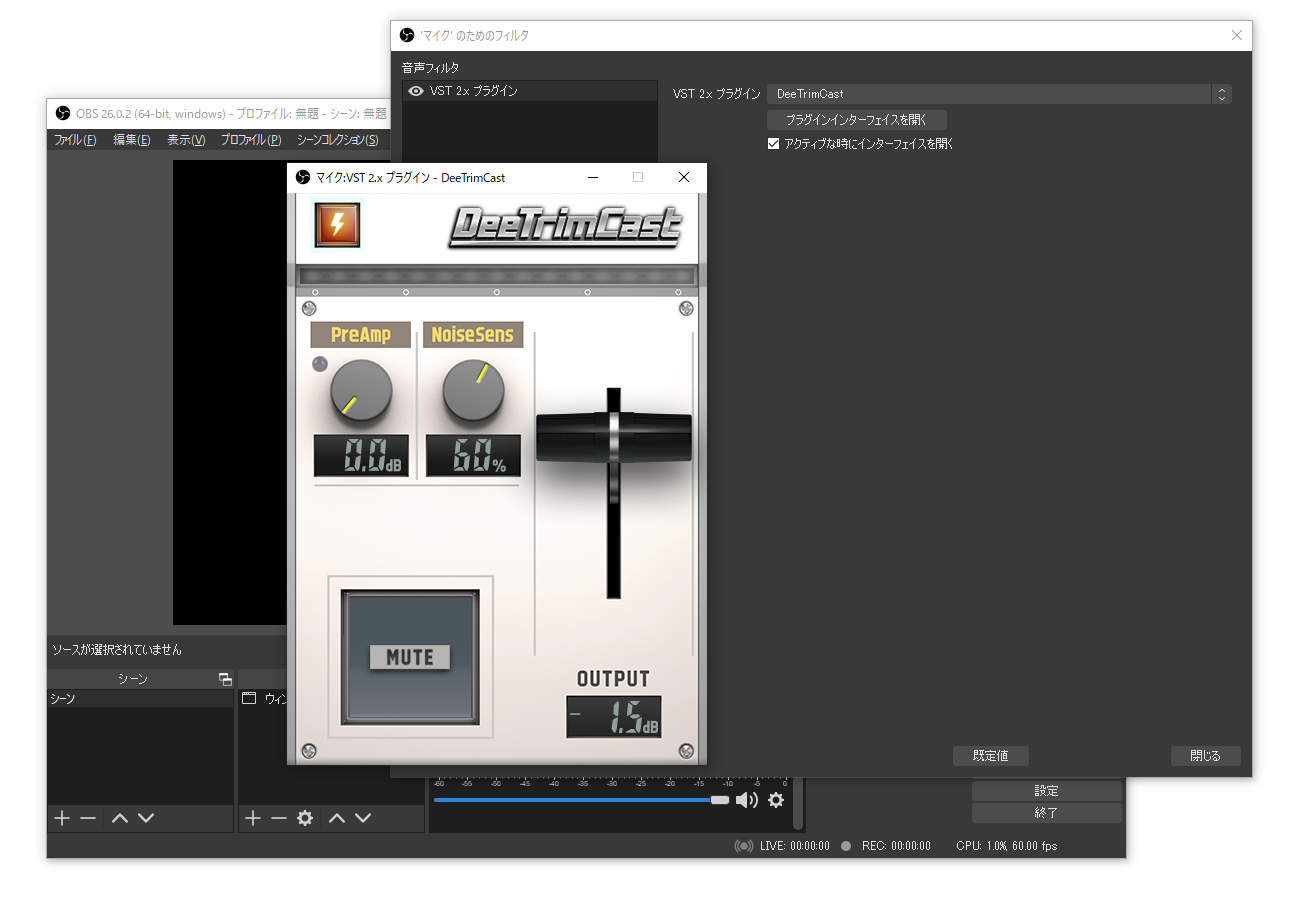Move the source up with the arrow icon

coord(337,818)
